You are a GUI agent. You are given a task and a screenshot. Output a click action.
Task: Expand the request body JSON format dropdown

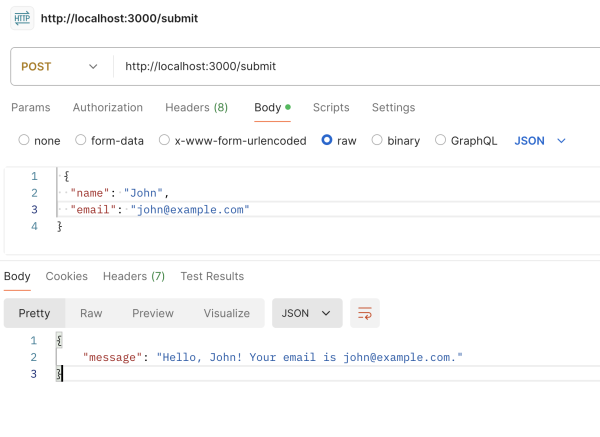540,141
